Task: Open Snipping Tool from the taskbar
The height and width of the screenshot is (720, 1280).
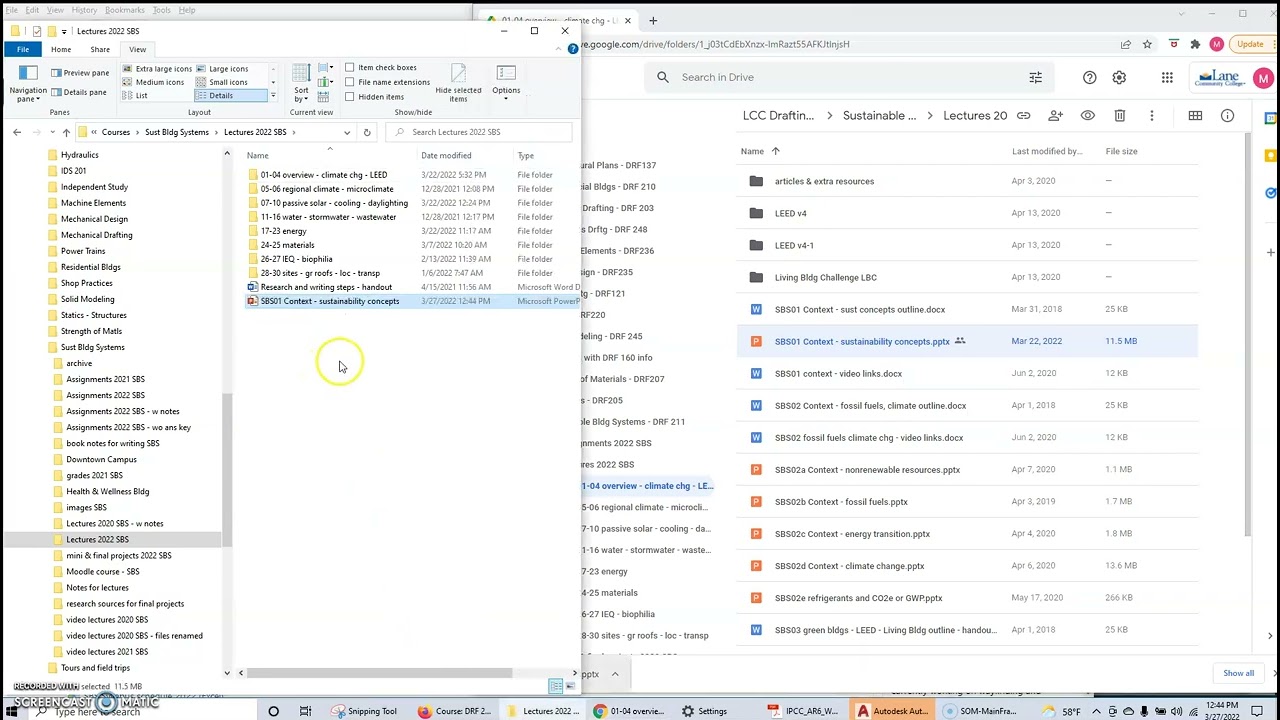Action: 364,711
